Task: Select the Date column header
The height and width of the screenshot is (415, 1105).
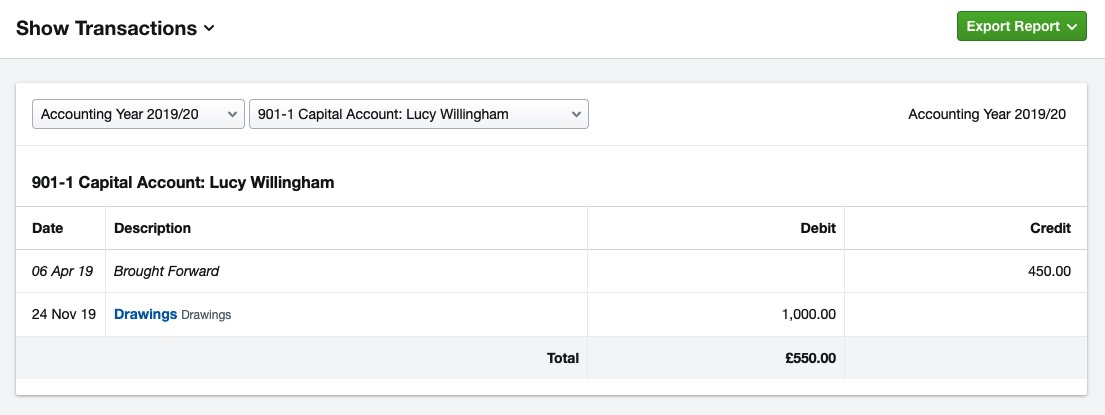Action: pos(48,228)
